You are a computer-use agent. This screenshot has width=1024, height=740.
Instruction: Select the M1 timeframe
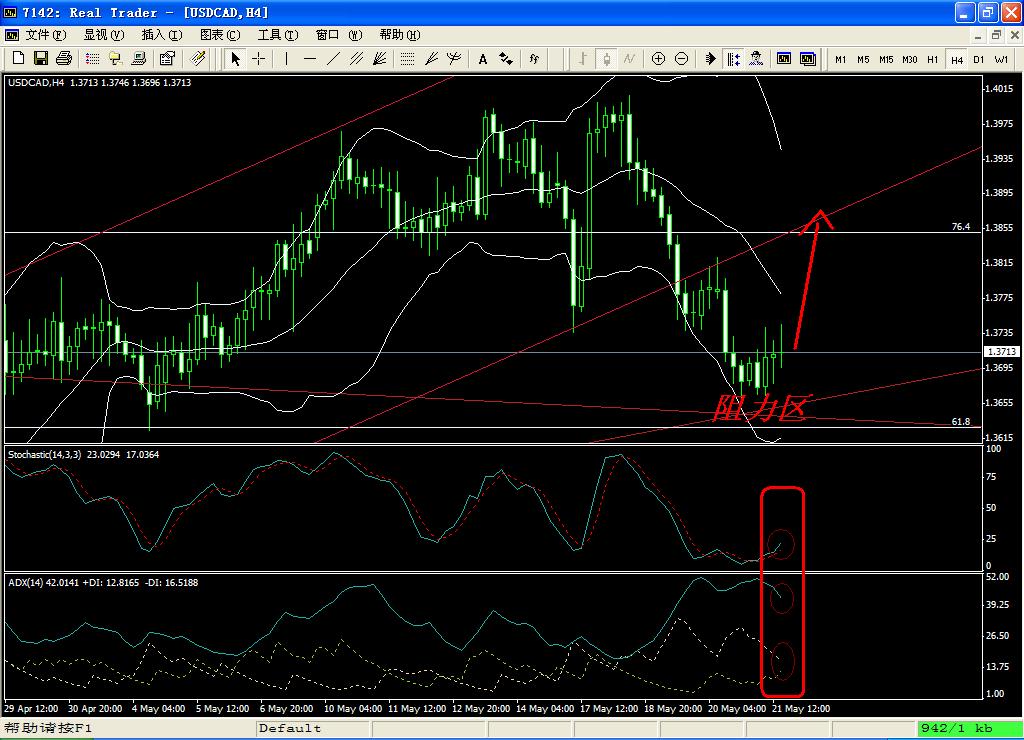pyautogui.click(x=840, y=59)
